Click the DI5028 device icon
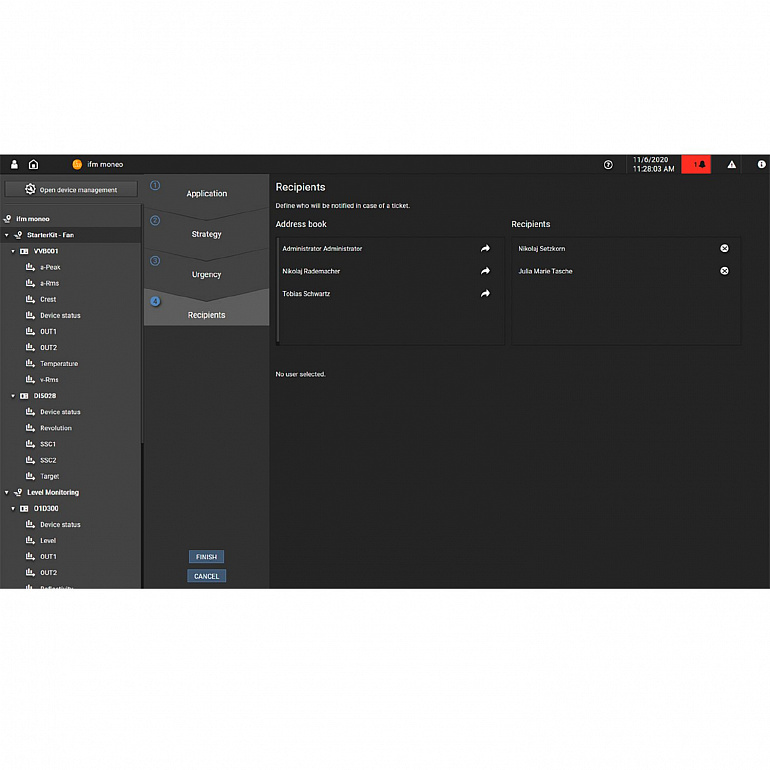770x770 pixels. [24, 396]
